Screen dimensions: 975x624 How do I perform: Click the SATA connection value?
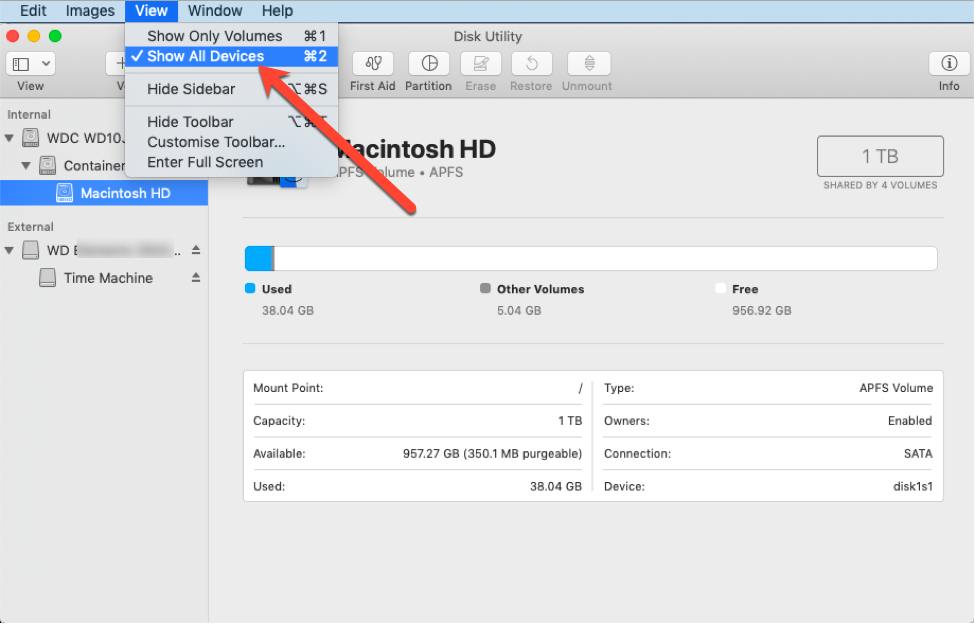coord(918,453)
